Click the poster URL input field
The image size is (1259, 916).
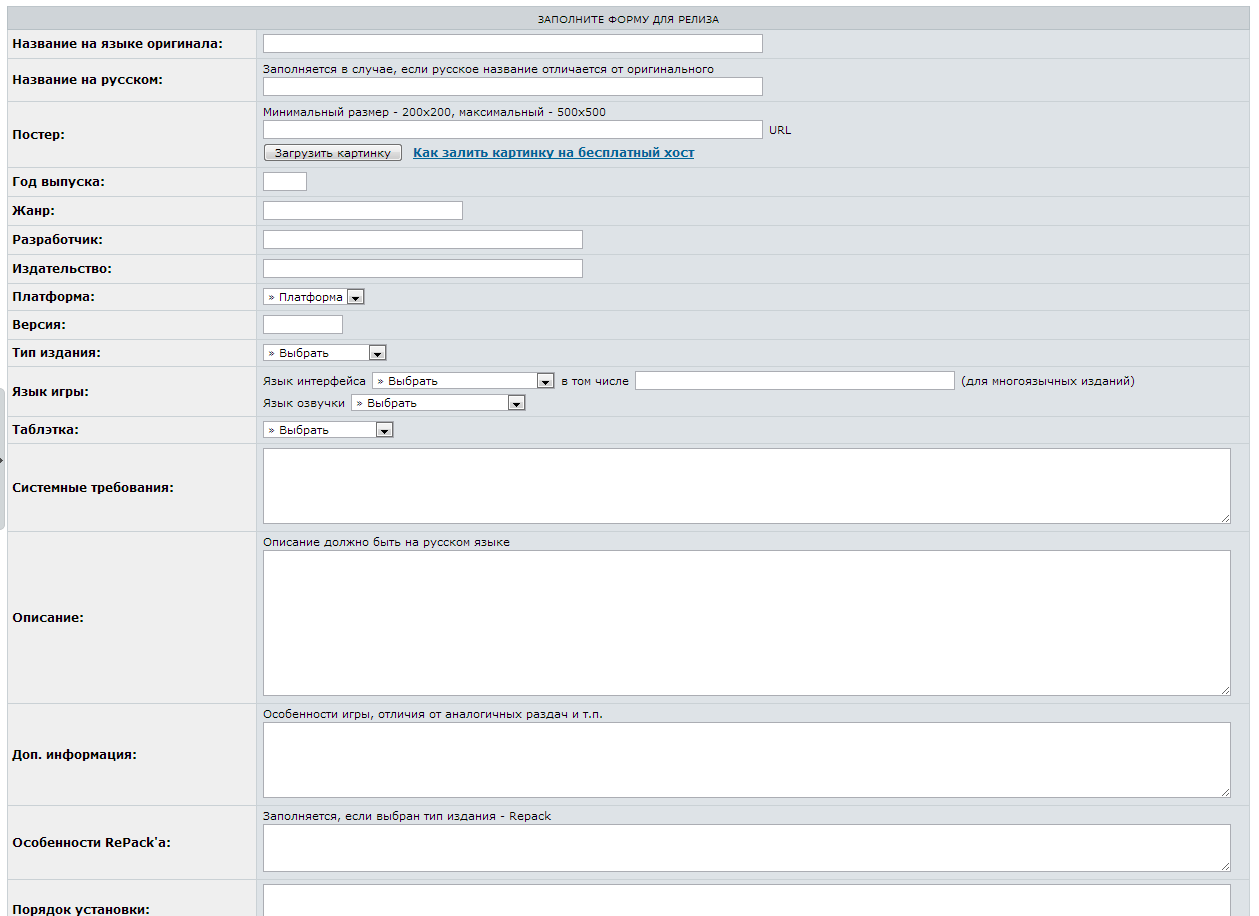[512, 130]
